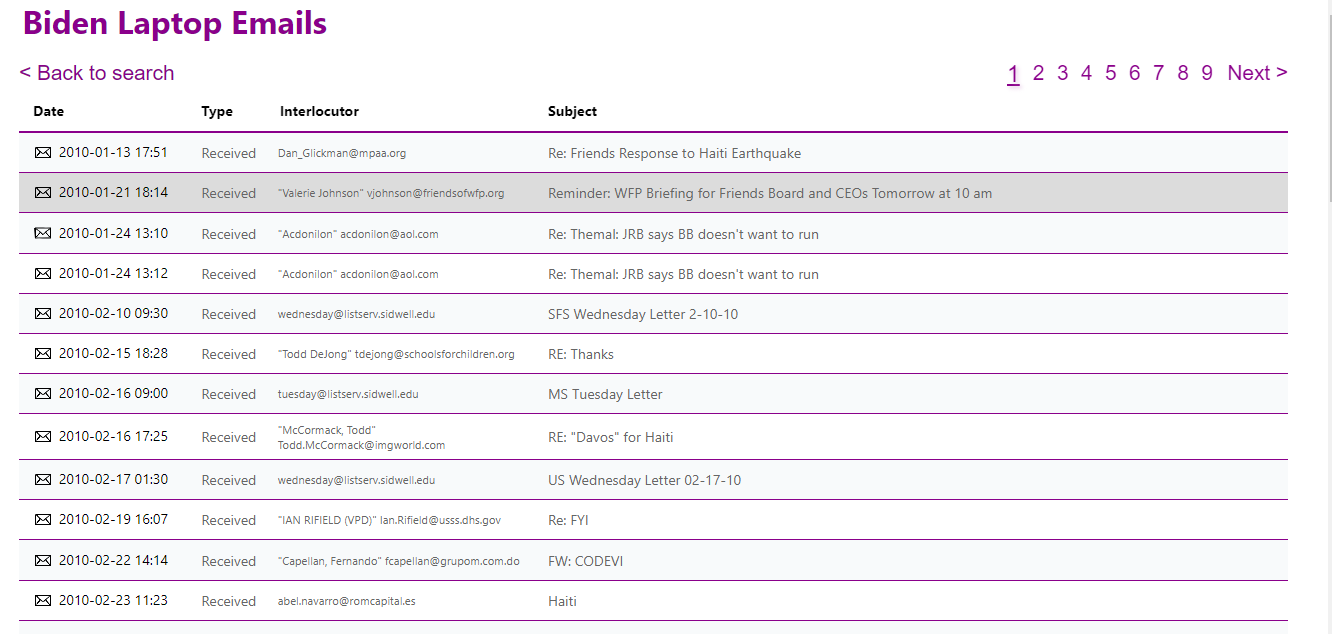The width and height of the screenshot is (1332, 634).
Task: Go to results page 9
Action: [1207, 73]
